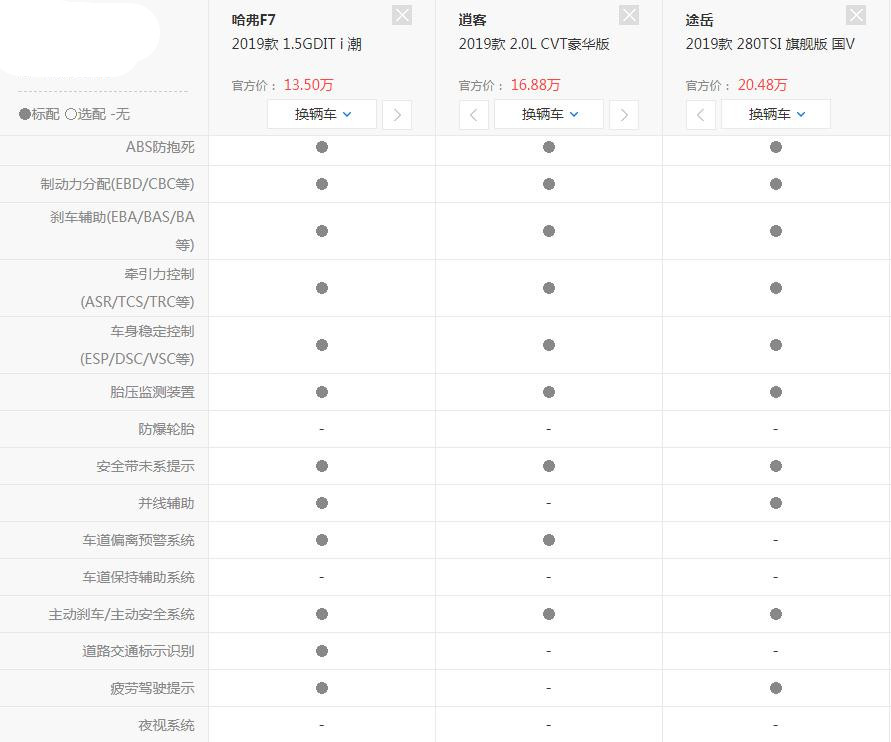Click the 逍客 model name
891x742 pixels.
point(472,20)
